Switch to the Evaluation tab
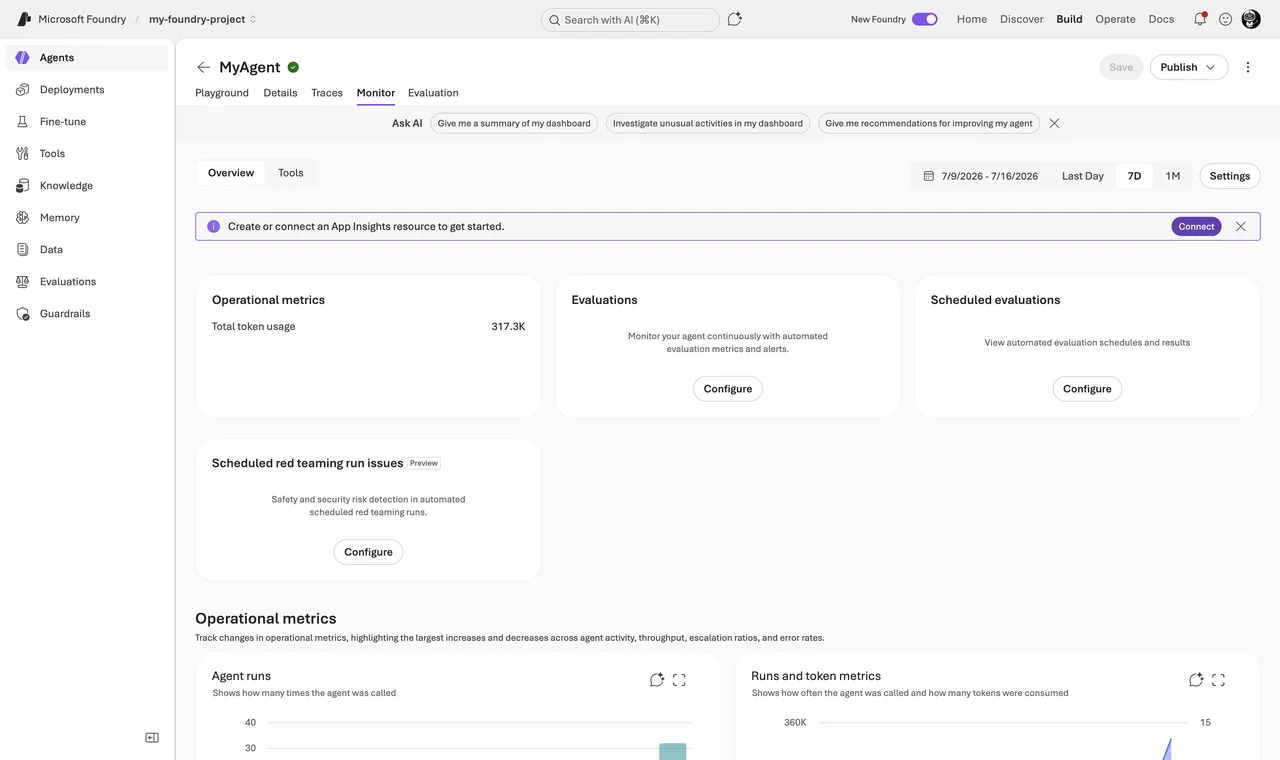The image size is (1280, 760). pos(433,93)
